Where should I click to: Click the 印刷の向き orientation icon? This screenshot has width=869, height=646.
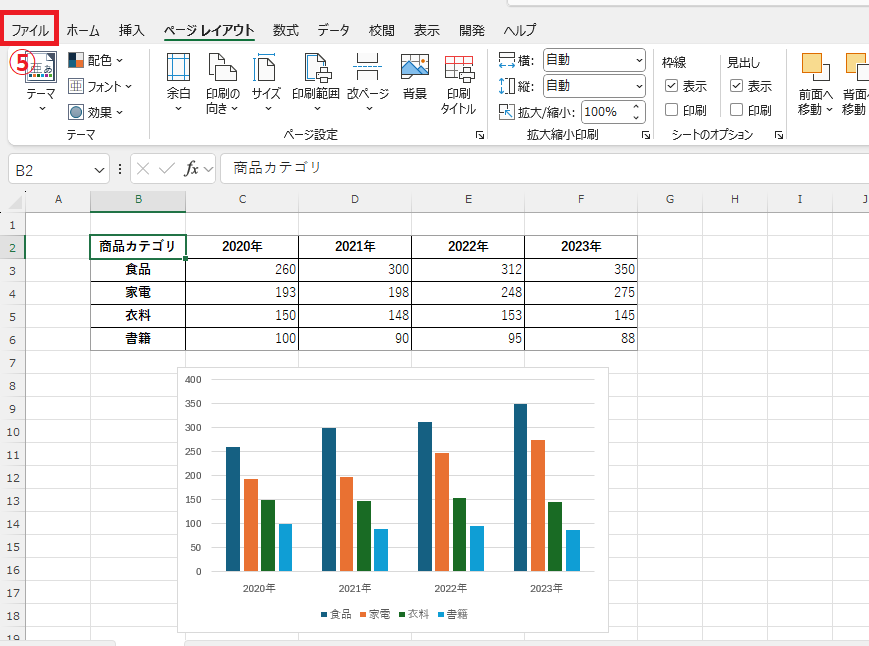click(x=223, y=68)
